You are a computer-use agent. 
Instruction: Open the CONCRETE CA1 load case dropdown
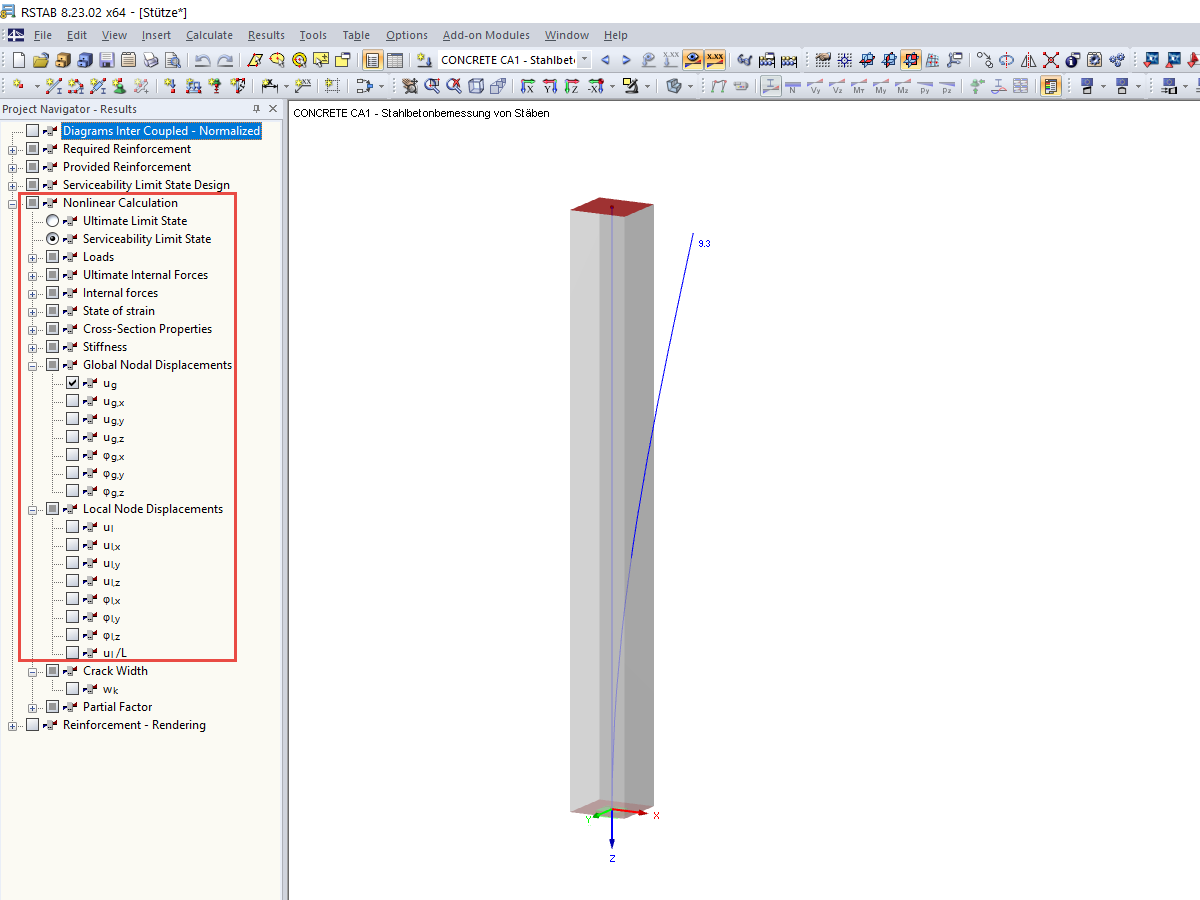click(x=584, y=60)
